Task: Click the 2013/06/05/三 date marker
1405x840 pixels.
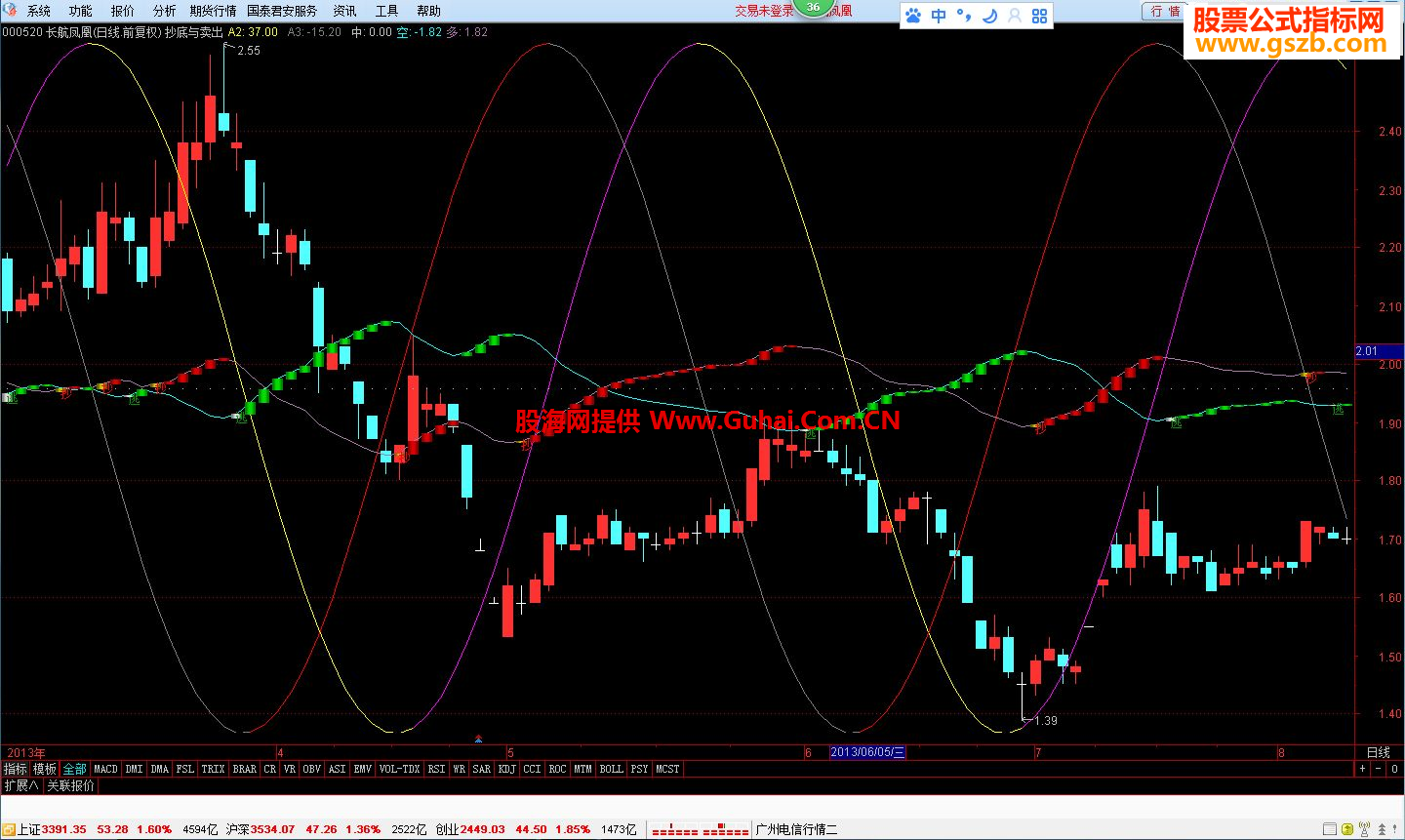Action: tap(867, 752)
